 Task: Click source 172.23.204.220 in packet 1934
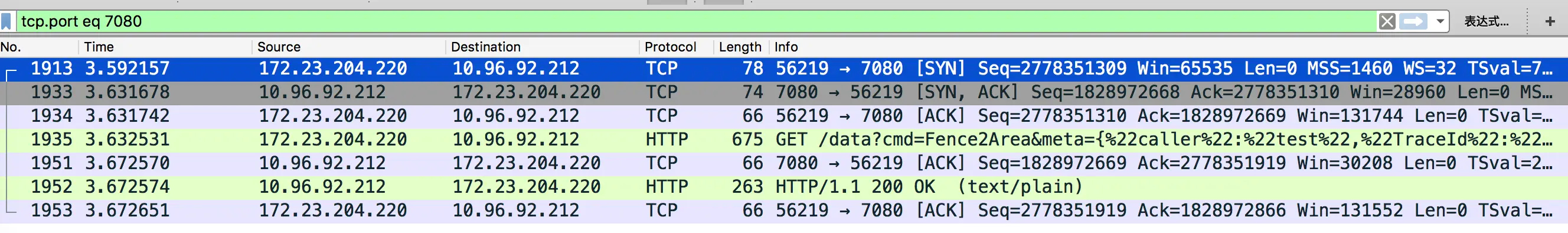[x=333, y=117]
